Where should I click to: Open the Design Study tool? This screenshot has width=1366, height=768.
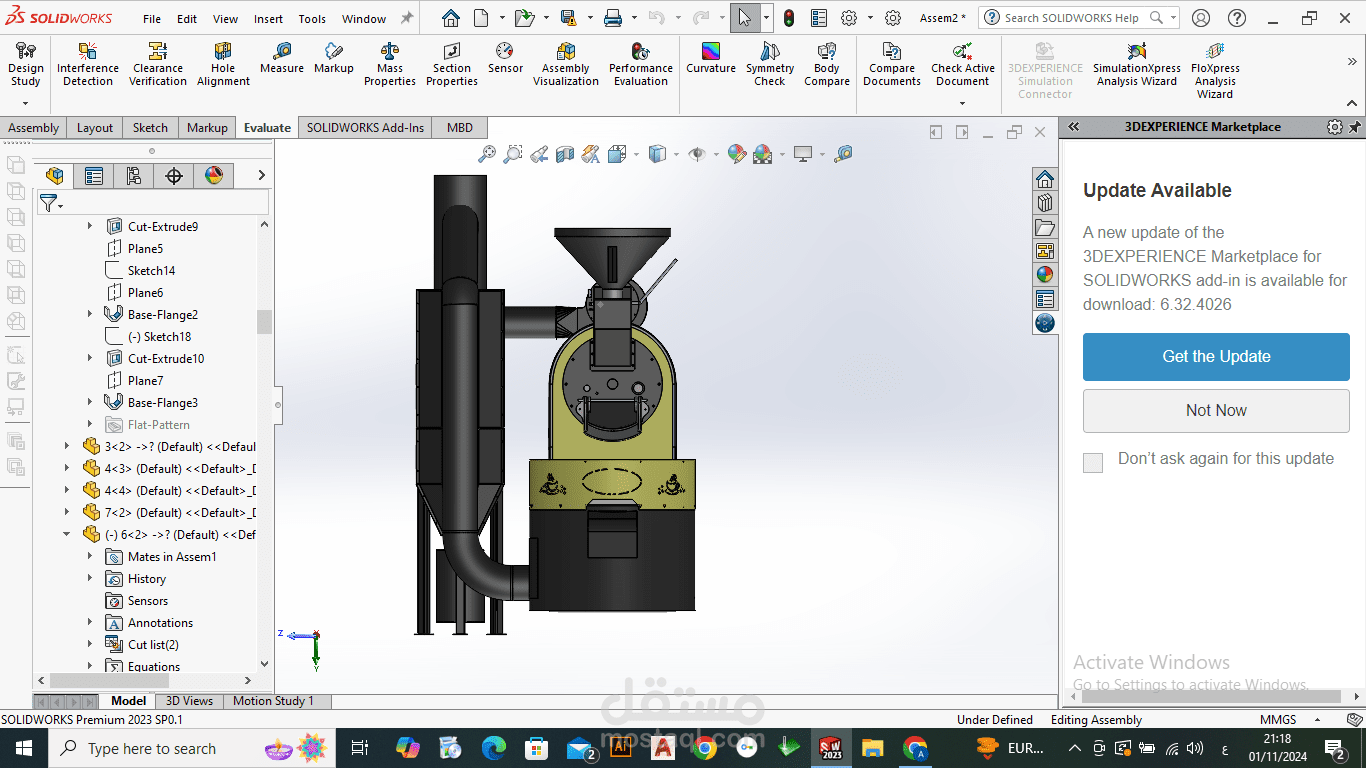25,66
